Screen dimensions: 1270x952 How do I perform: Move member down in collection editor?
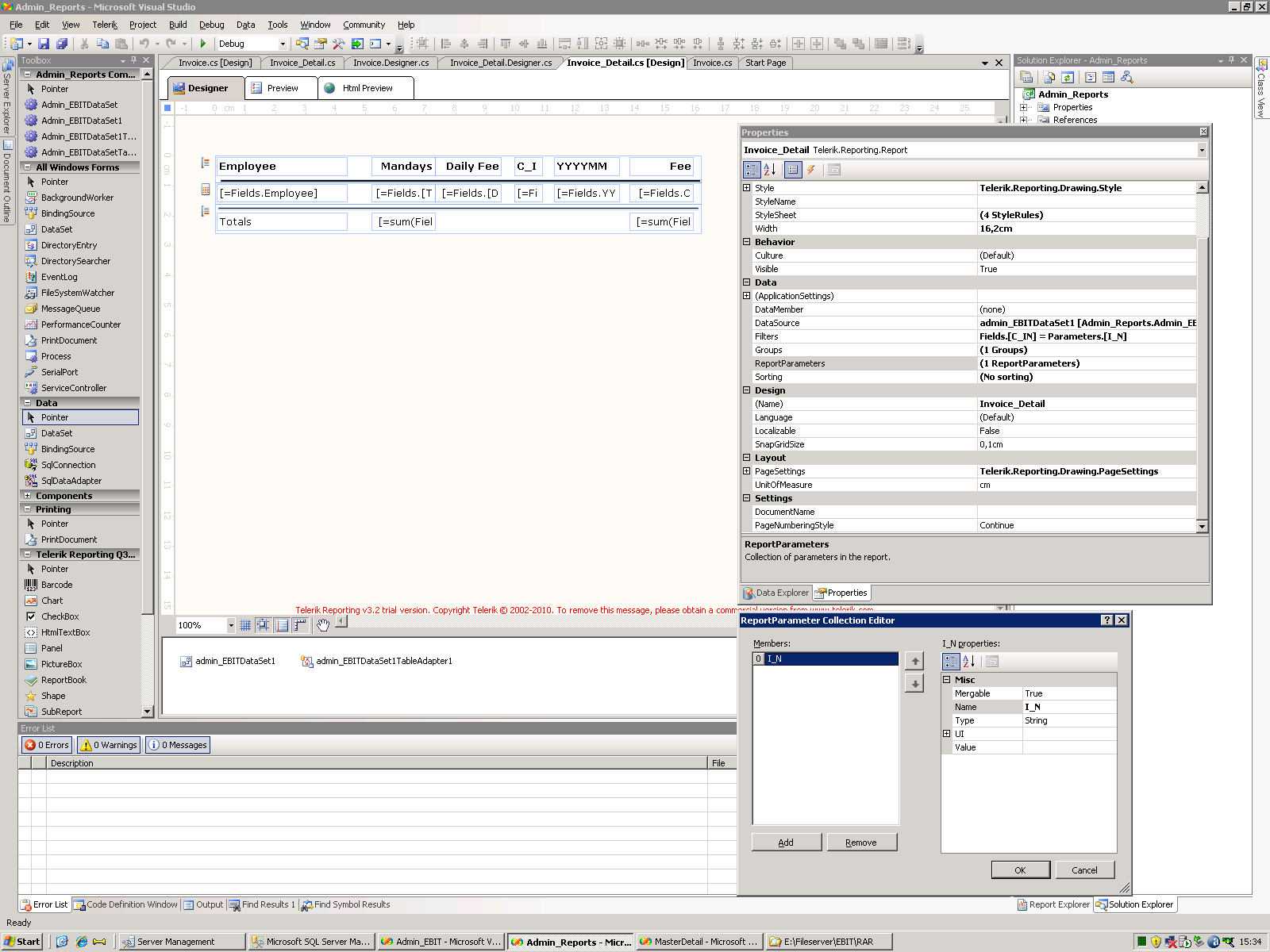pos(914,683)
